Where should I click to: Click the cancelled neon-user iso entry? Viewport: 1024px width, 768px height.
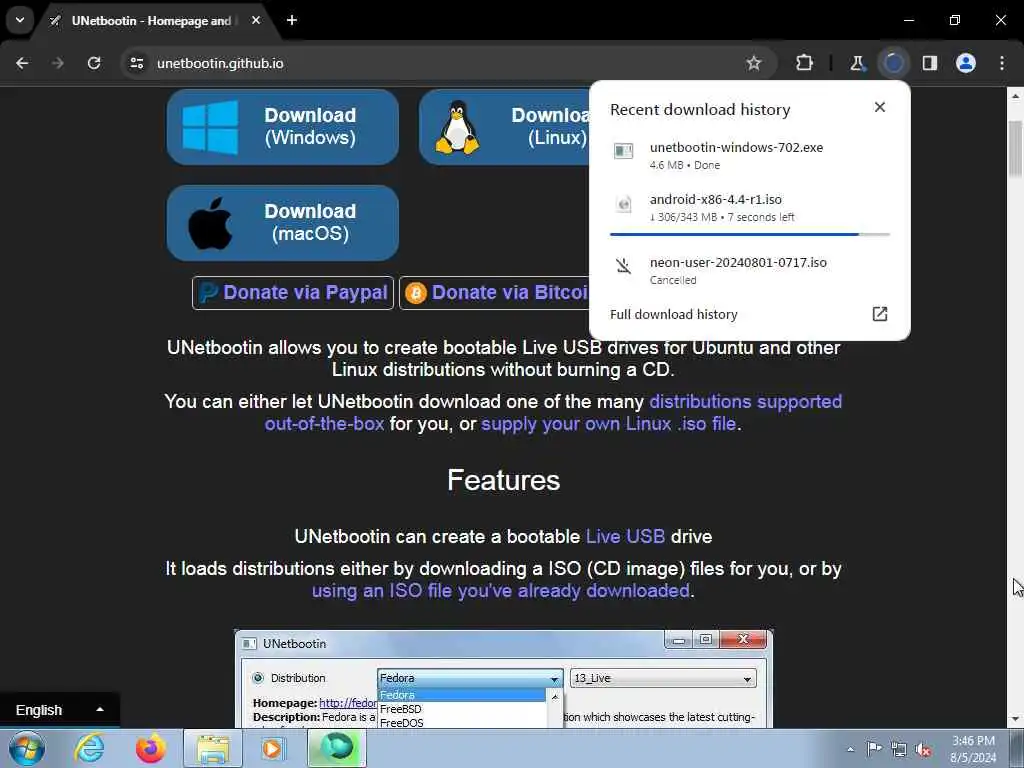click(x=749, y=270)
